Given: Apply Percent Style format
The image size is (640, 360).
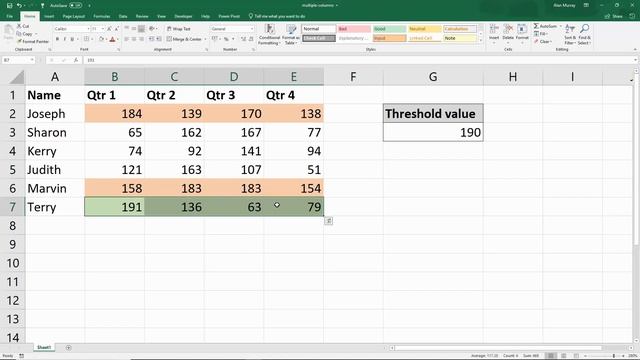Looking at the screenshot, I should [x=226, y=39].
